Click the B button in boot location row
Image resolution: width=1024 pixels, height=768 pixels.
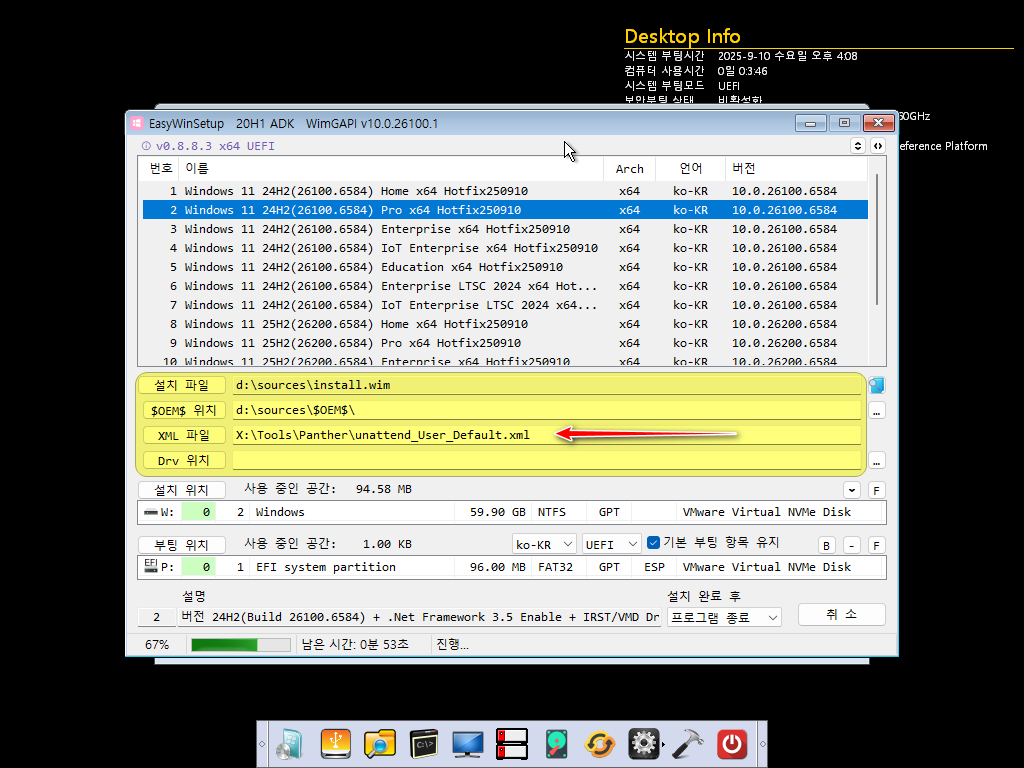826,545
